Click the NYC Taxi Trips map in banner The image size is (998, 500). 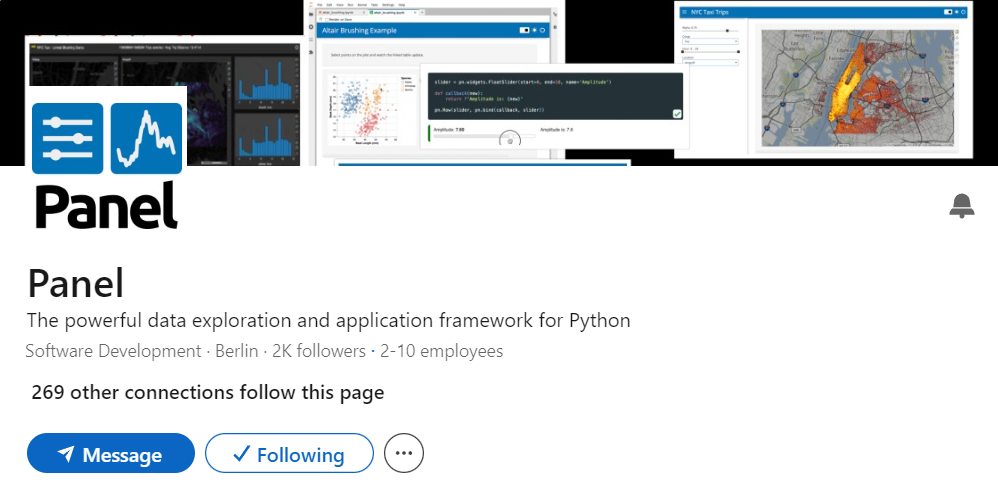[x=857, y=88]
